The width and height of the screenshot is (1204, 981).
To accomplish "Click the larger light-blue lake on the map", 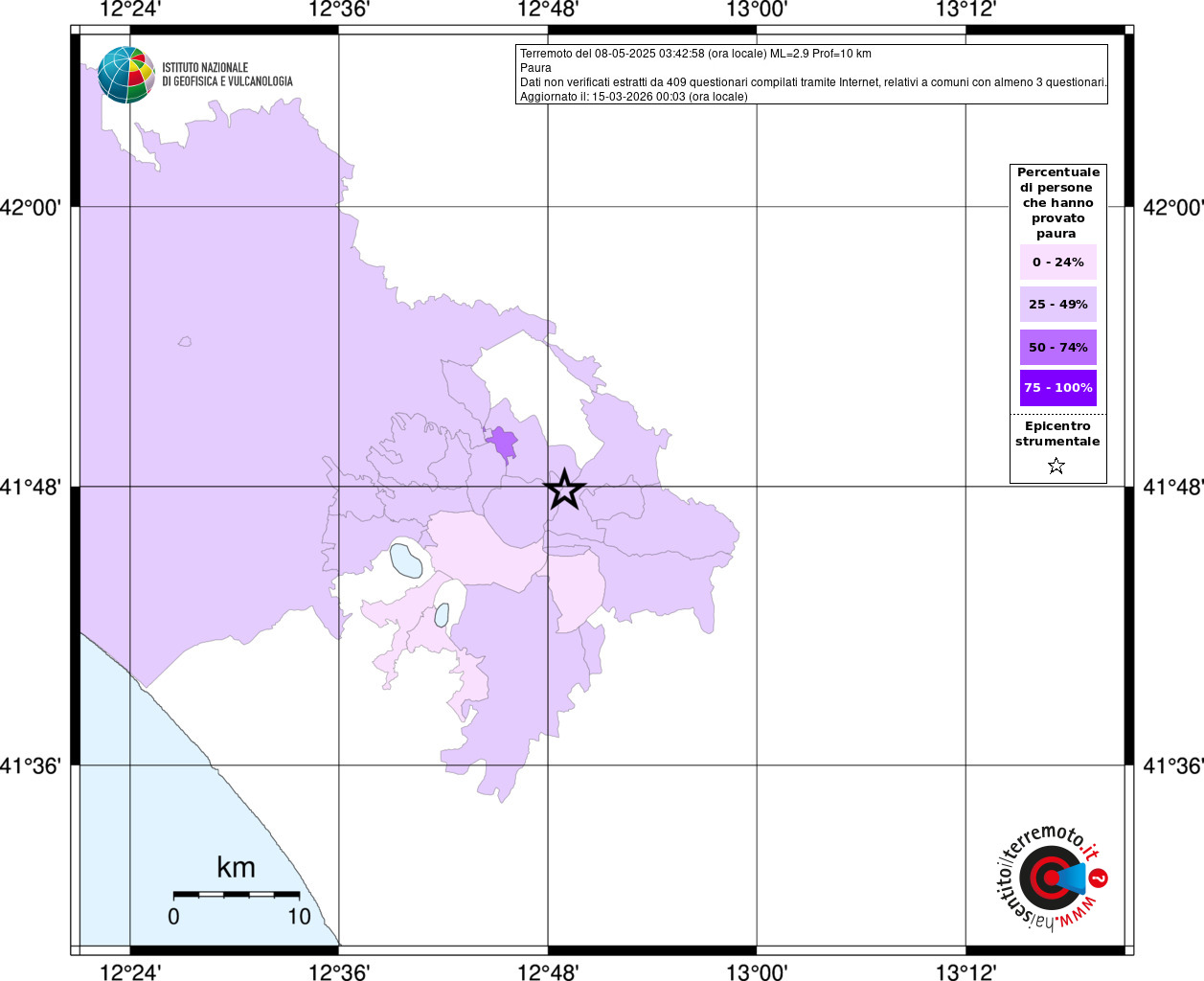I will pos(406,560).
